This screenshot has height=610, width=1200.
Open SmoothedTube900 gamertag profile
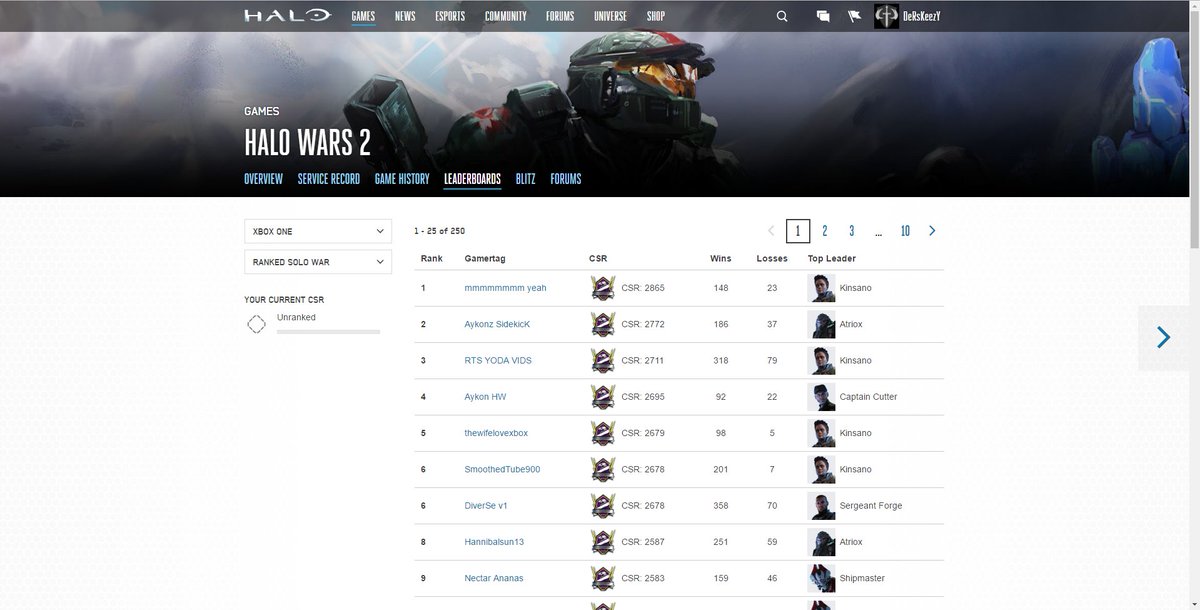point(503,469)
